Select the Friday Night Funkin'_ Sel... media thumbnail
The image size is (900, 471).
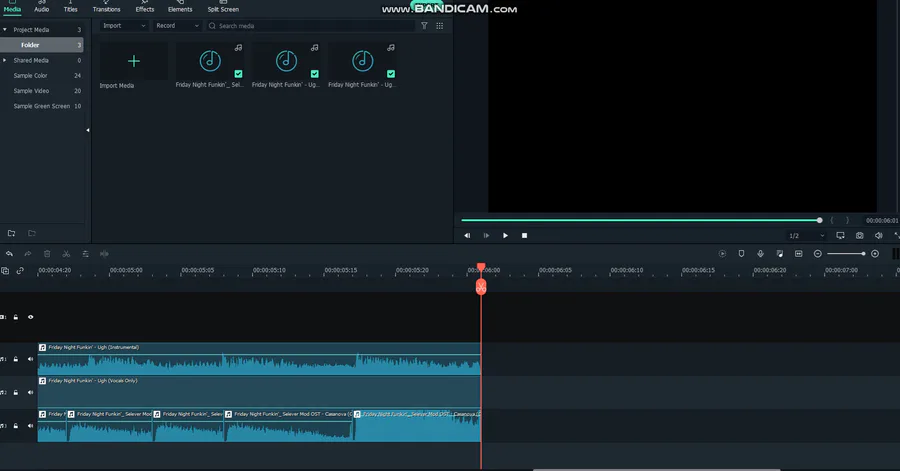click(210, 61)
